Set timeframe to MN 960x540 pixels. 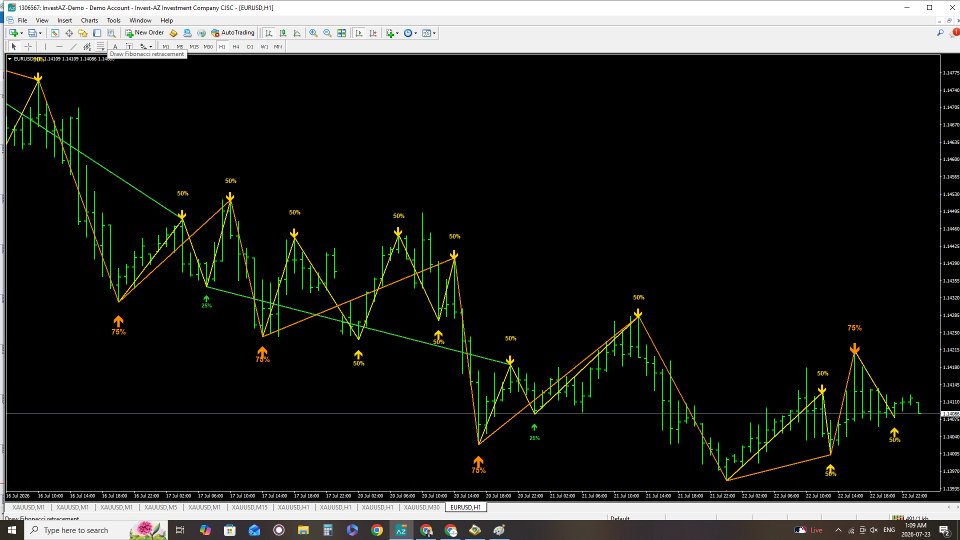tap(278, 47)
